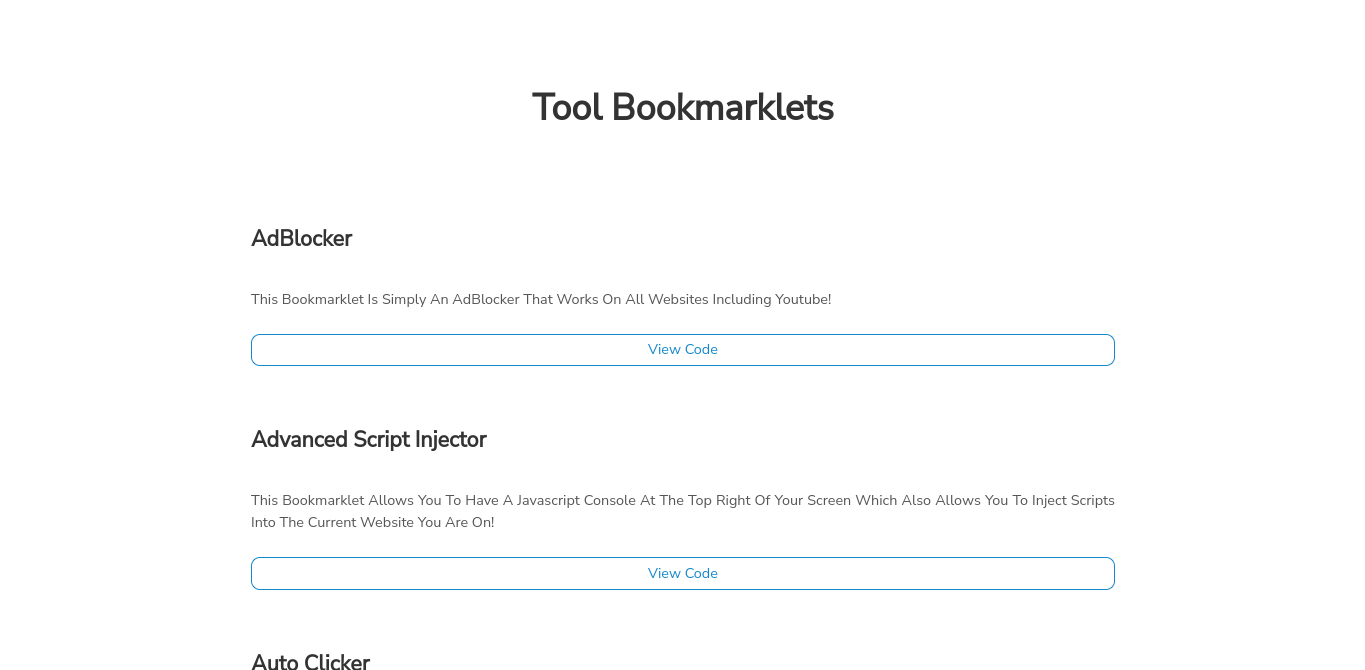Click the Tool Bookmarklets page title
The height and width of the screenshot is (670, 1365).
point(682,108)
